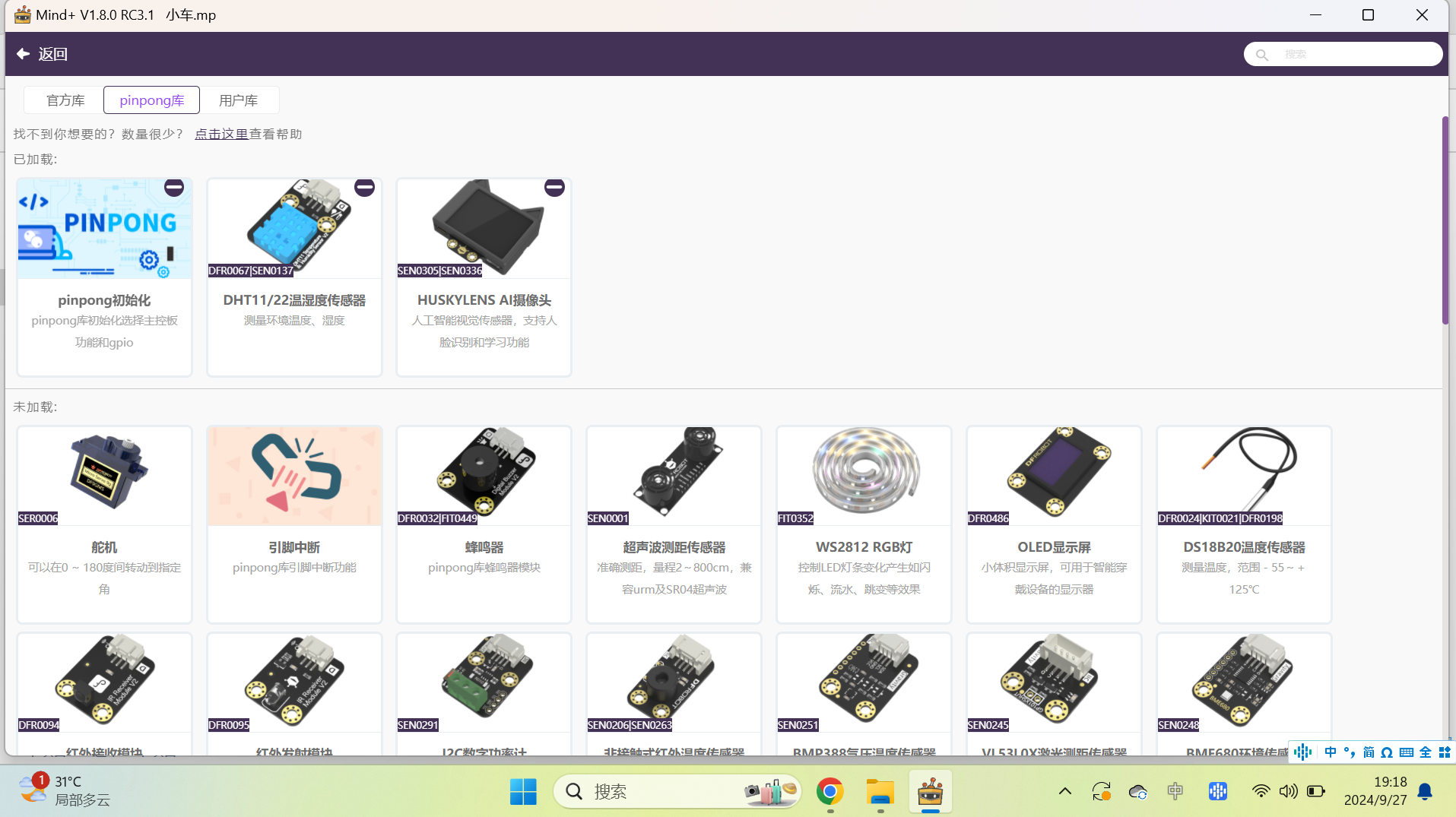Toggle IME 中 Chinese mode button

[x=1330, y=752]
